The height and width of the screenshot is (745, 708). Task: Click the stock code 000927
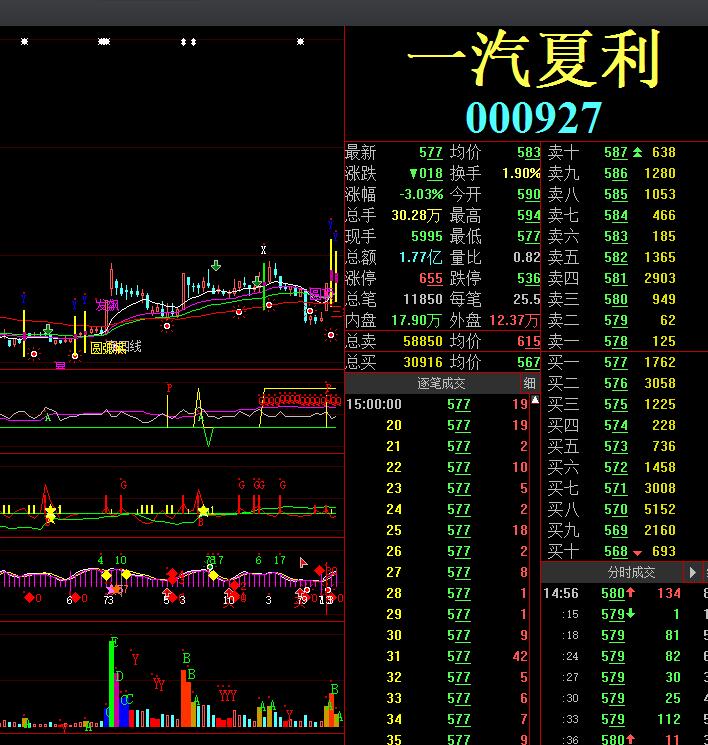pyautogui.click(x=534, y=117)
